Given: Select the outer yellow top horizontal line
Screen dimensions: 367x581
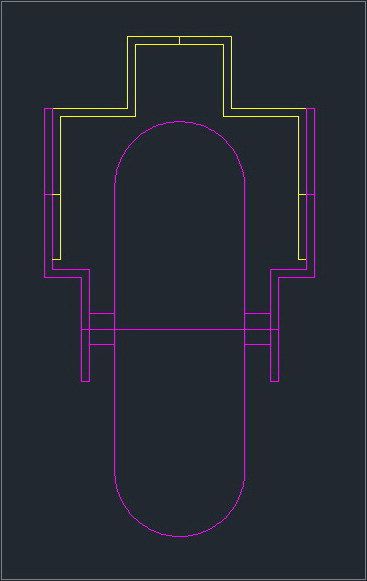Looking at the screenshot, I should [x=179, y=36].
